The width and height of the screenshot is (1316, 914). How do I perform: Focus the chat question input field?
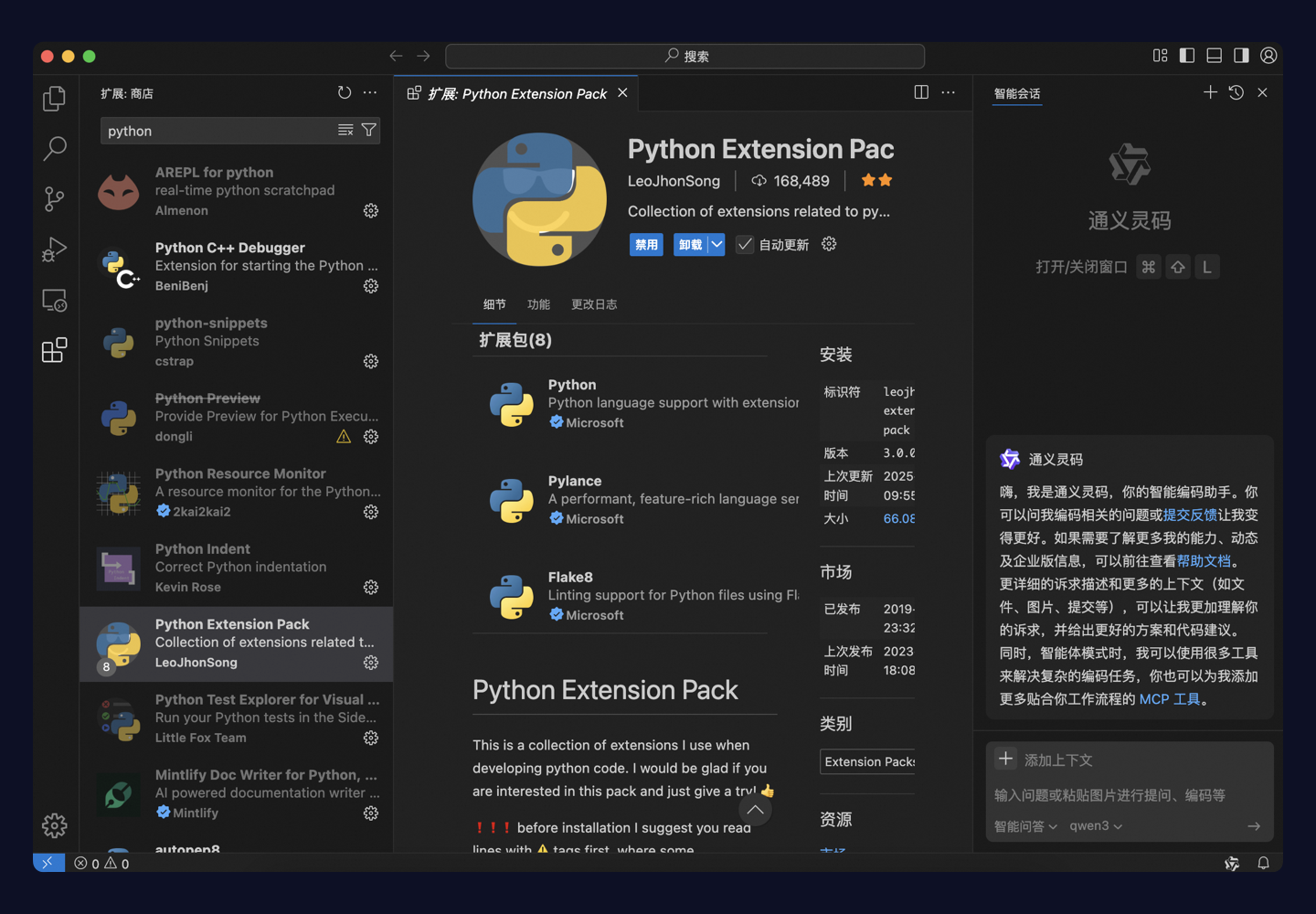coord(1130,795)
